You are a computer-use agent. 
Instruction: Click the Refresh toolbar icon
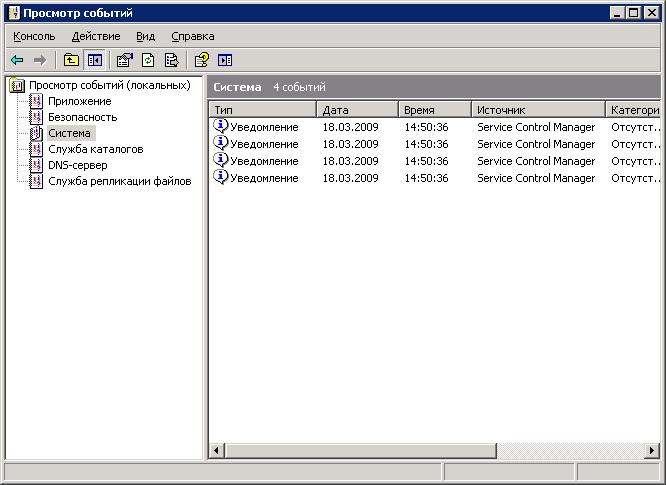click(148, 60)
